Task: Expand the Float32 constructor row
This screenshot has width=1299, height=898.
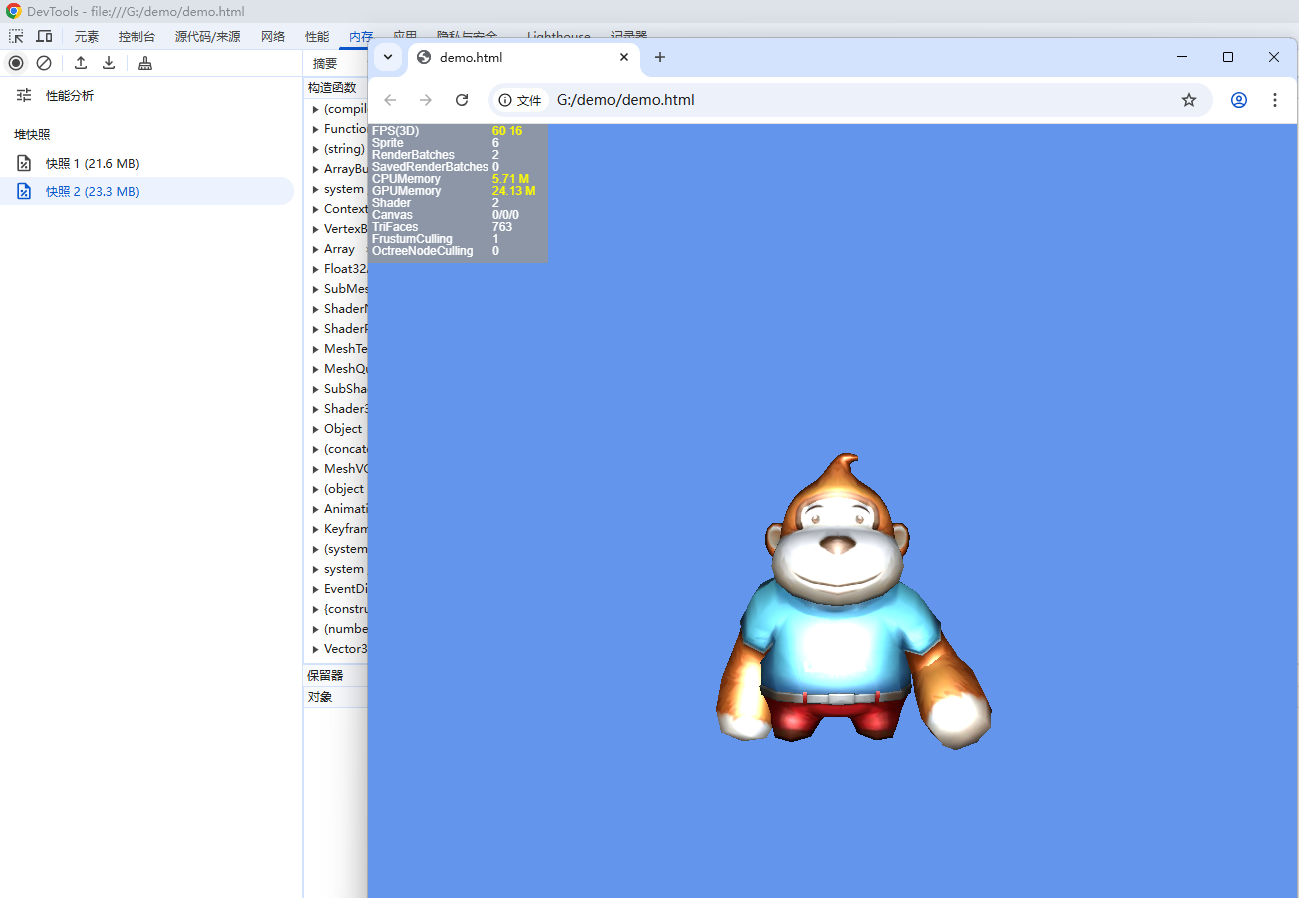Action: [315, 269]
